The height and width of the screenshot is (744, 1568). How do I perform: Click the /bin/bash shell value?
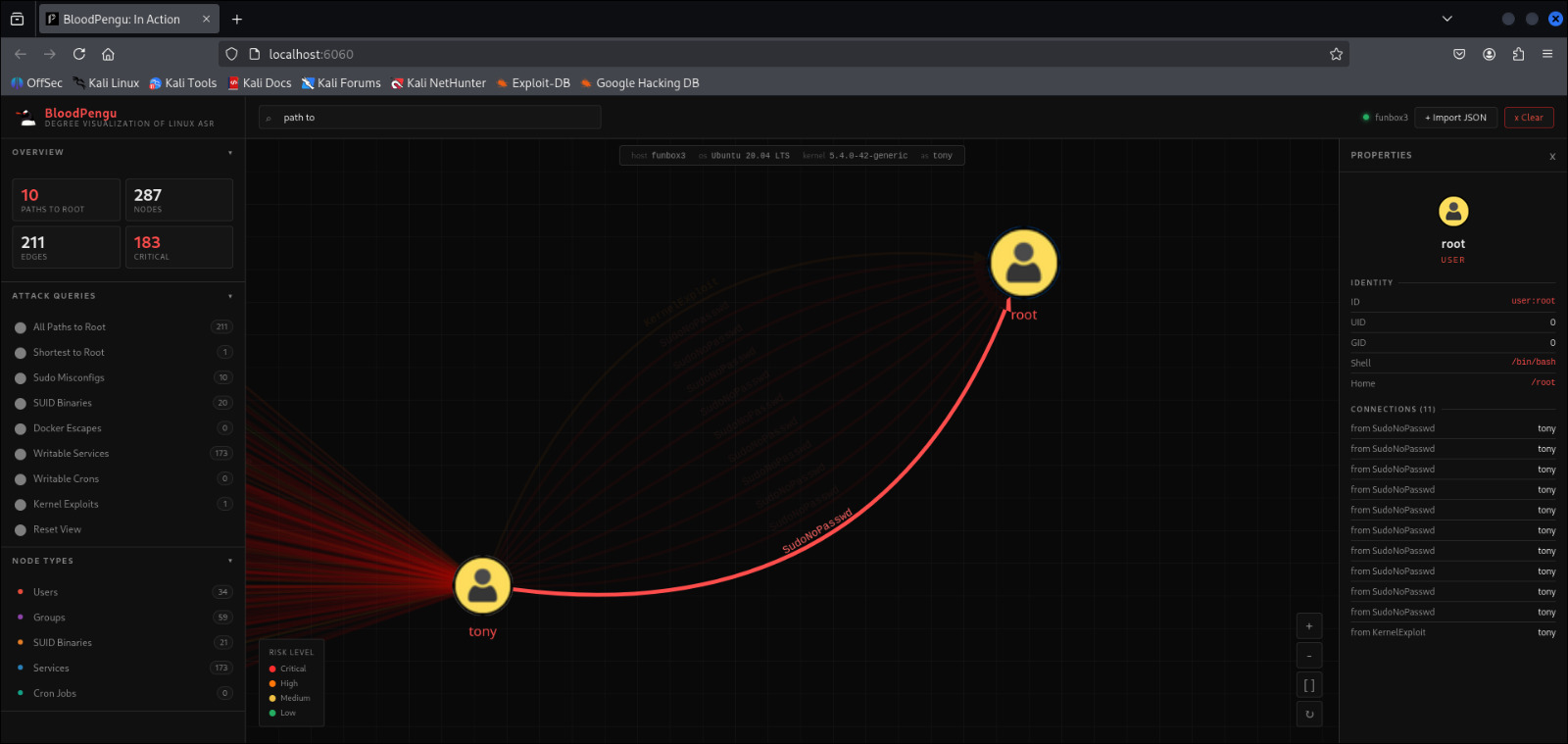pyautogui.click(x=1534, y=363)
